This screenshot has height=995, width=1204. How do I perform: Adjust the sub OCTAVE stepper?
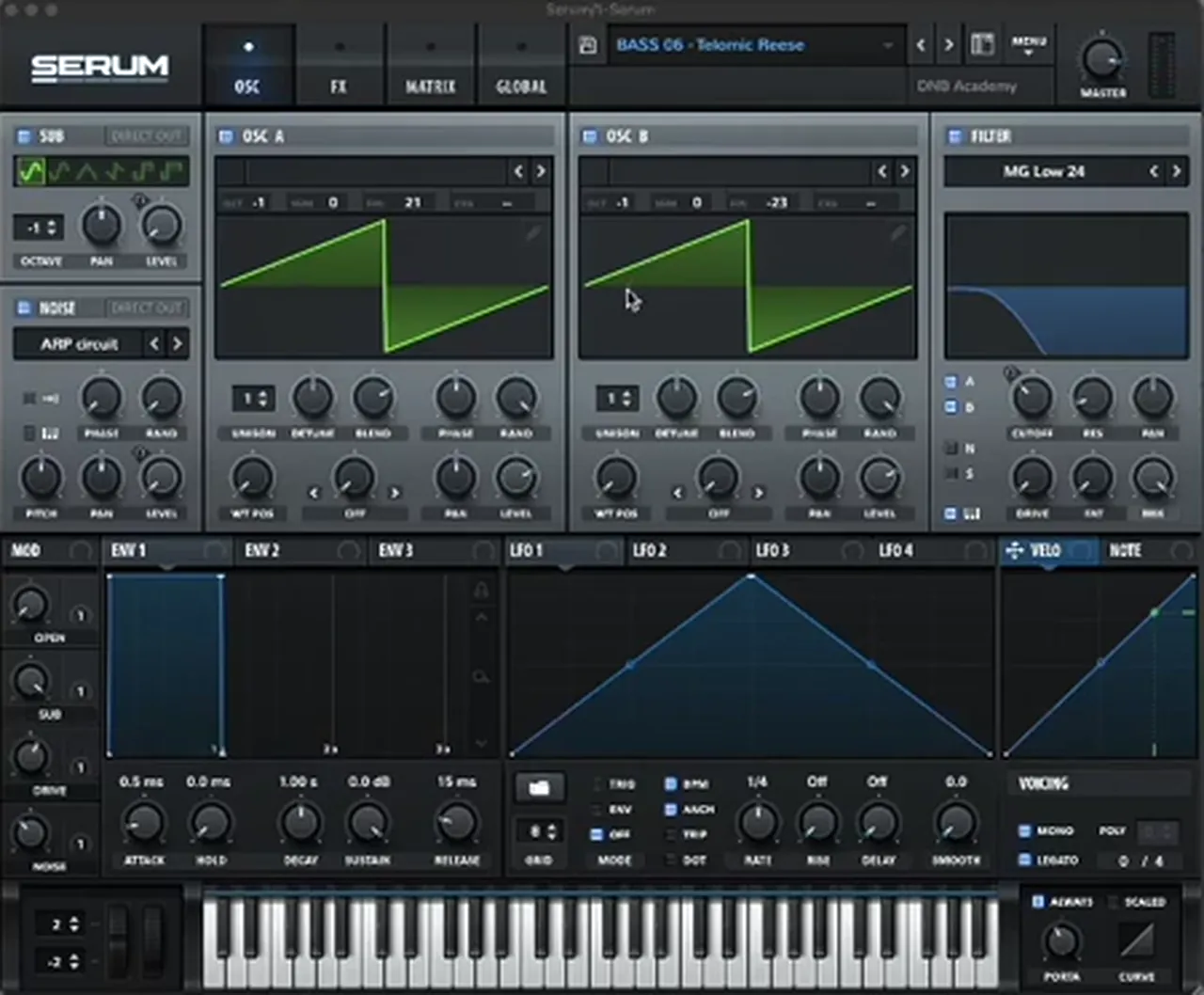click(40, 228)
